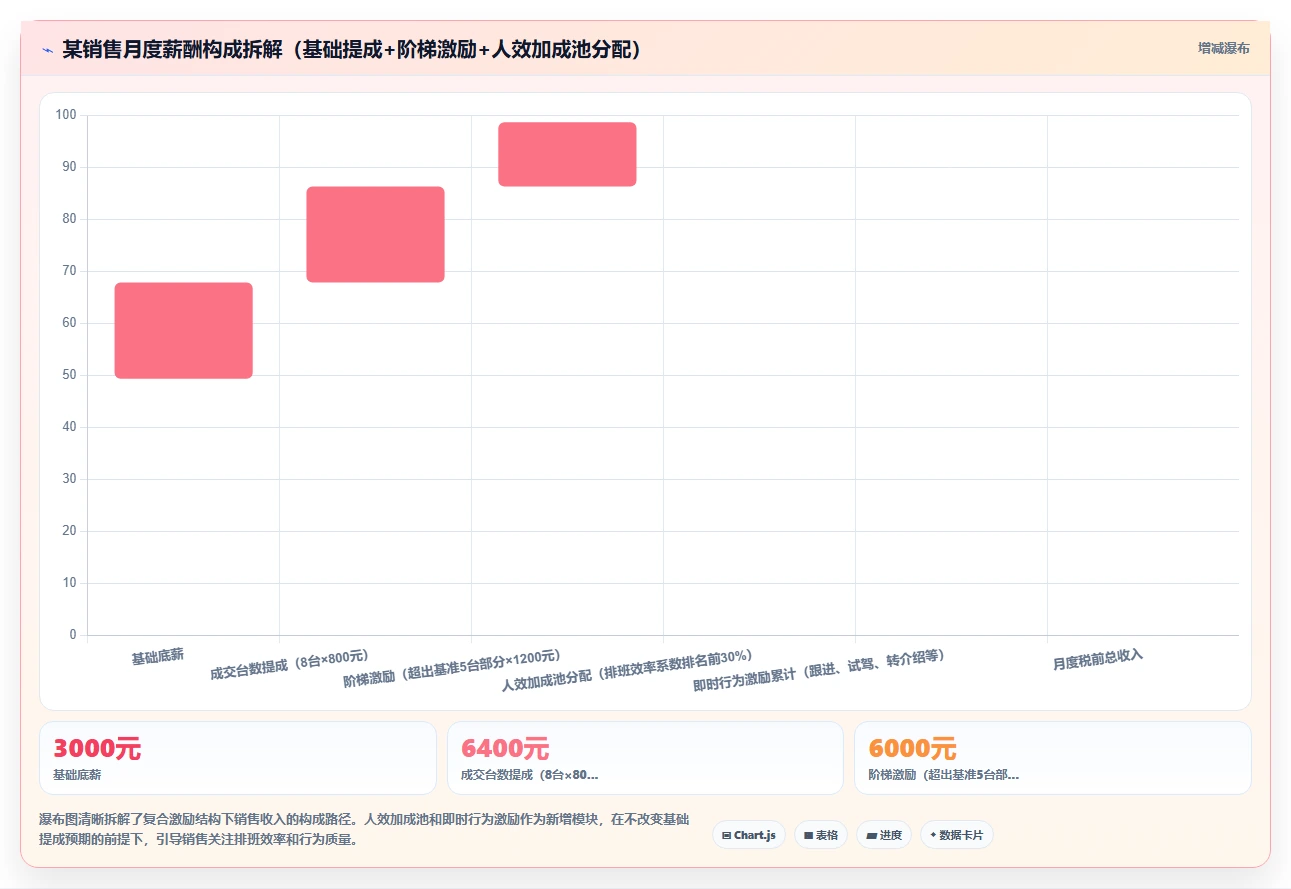Click the description paragraph starting 瀑布图清晰拆解了
This screenshot has height=889, width=1291.
pos(364,830)
